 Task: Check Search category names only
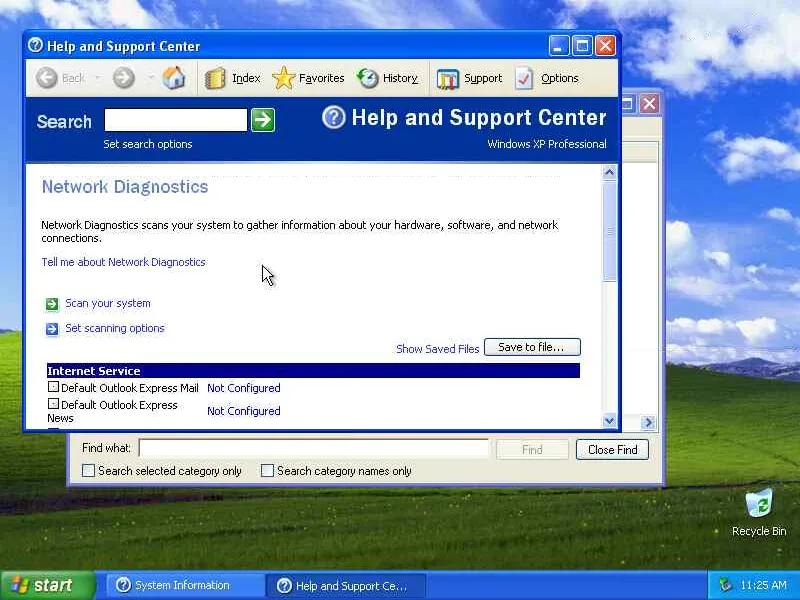point(267,470)
